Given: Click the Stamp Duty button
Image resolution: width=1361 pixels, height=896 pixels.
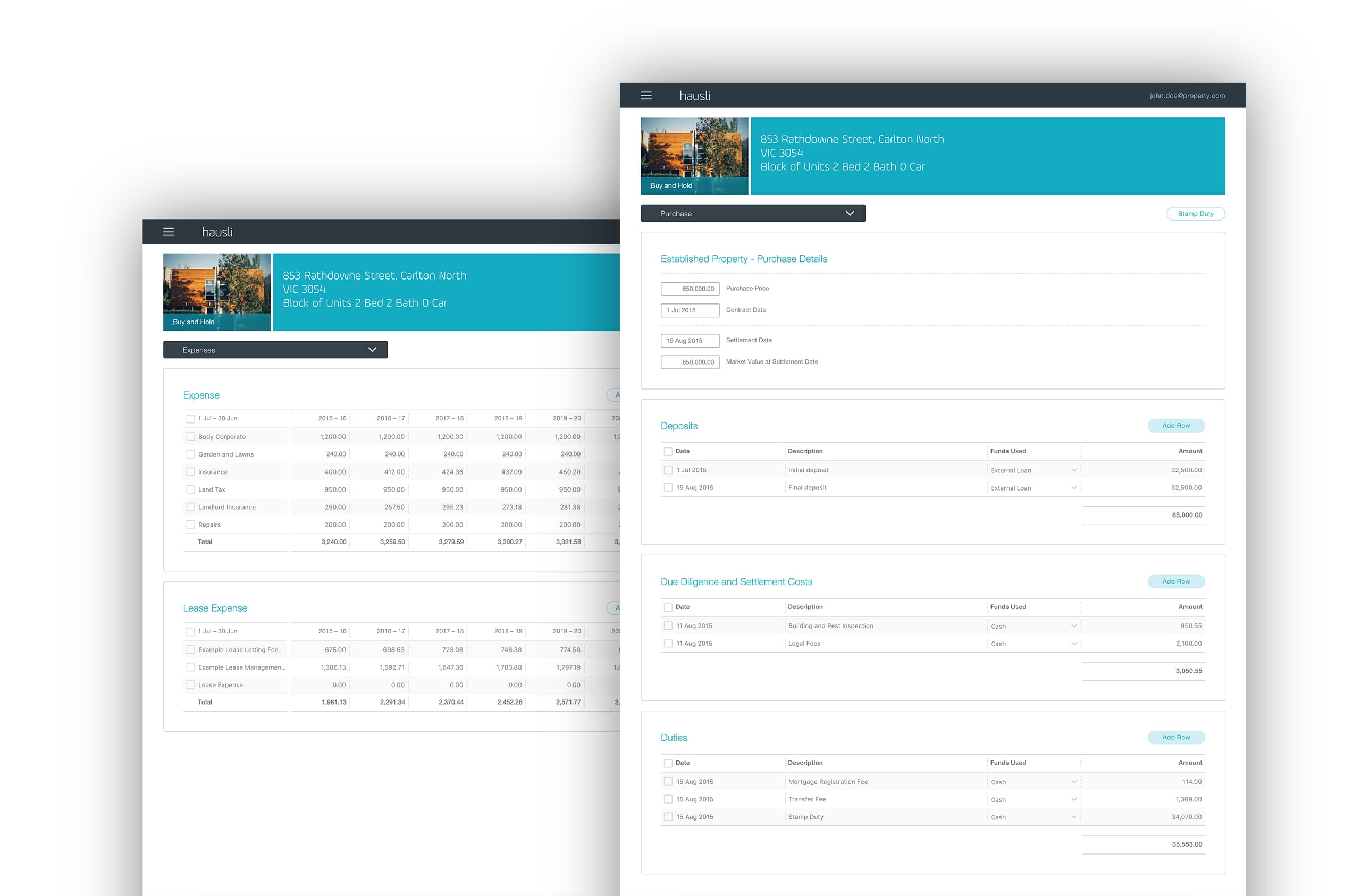Looking at the screenshot, I should click(x=1195, y=213).
